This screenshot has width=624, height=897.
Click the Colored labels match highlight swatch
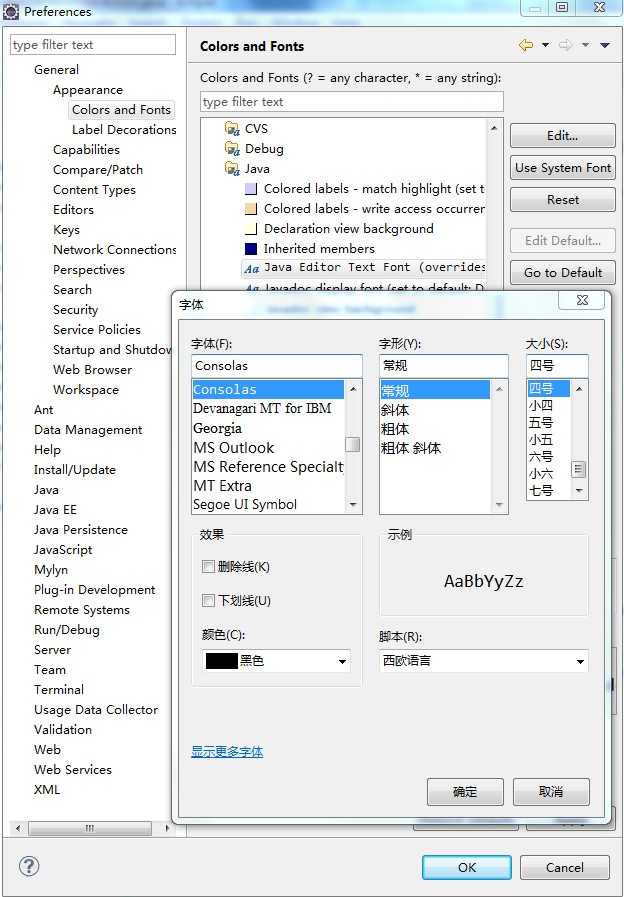(x=251, y=189)
